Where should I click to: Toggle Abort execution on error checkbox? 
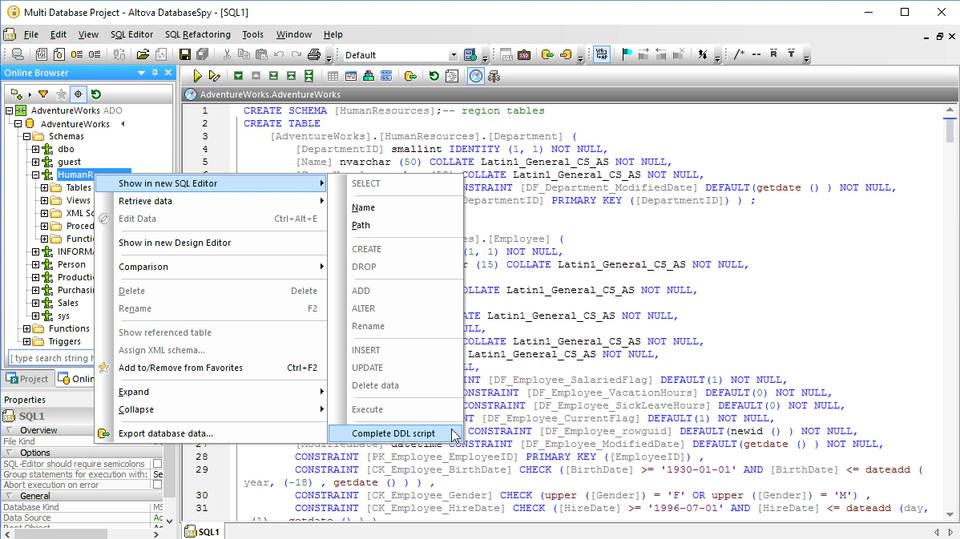coord(157,484)
